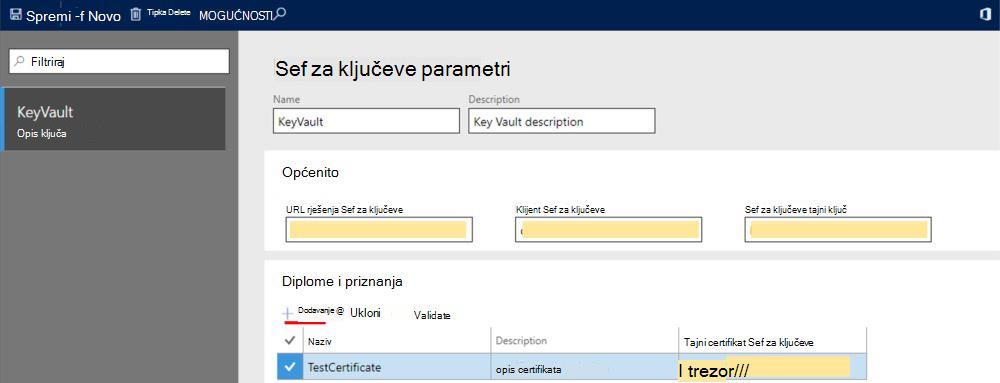Click the Klijent Sef za ključeve field

click(x=608, y=230)
